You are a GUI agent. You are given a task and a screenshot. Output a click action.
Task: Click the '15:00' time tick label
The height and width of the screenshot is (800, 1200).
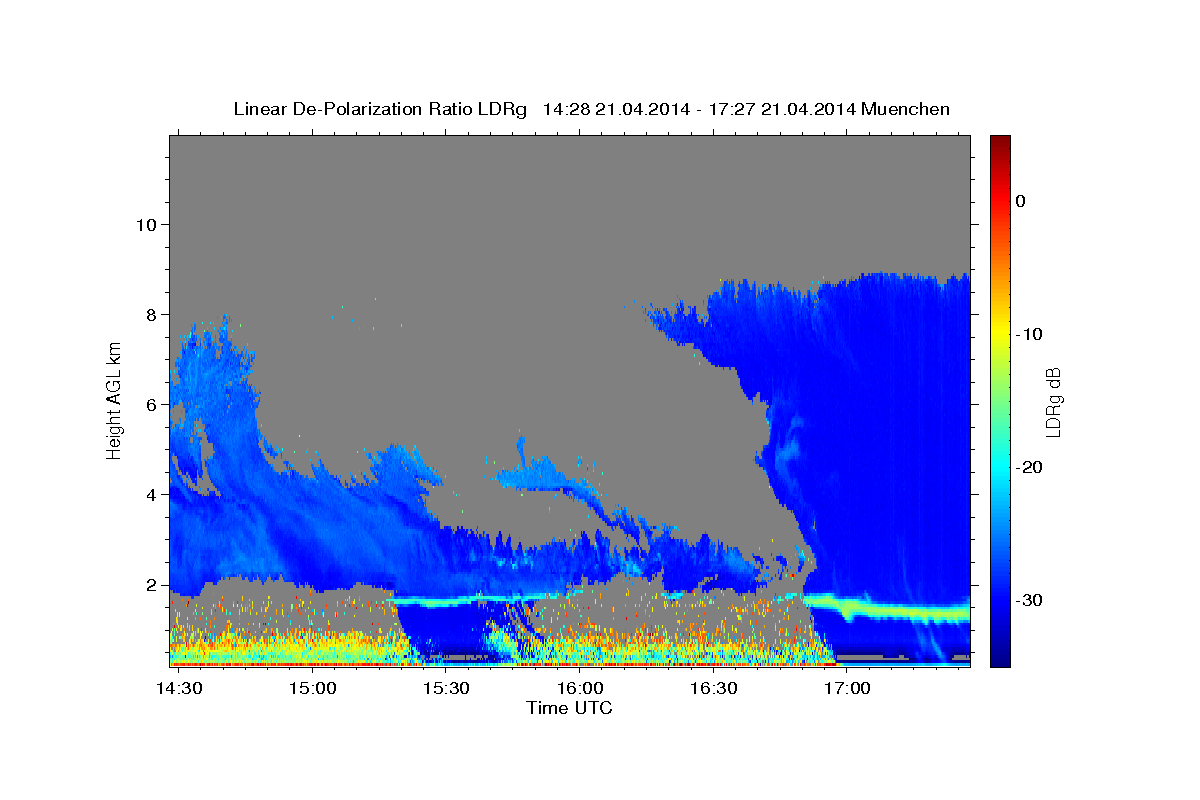pos(314,689)
